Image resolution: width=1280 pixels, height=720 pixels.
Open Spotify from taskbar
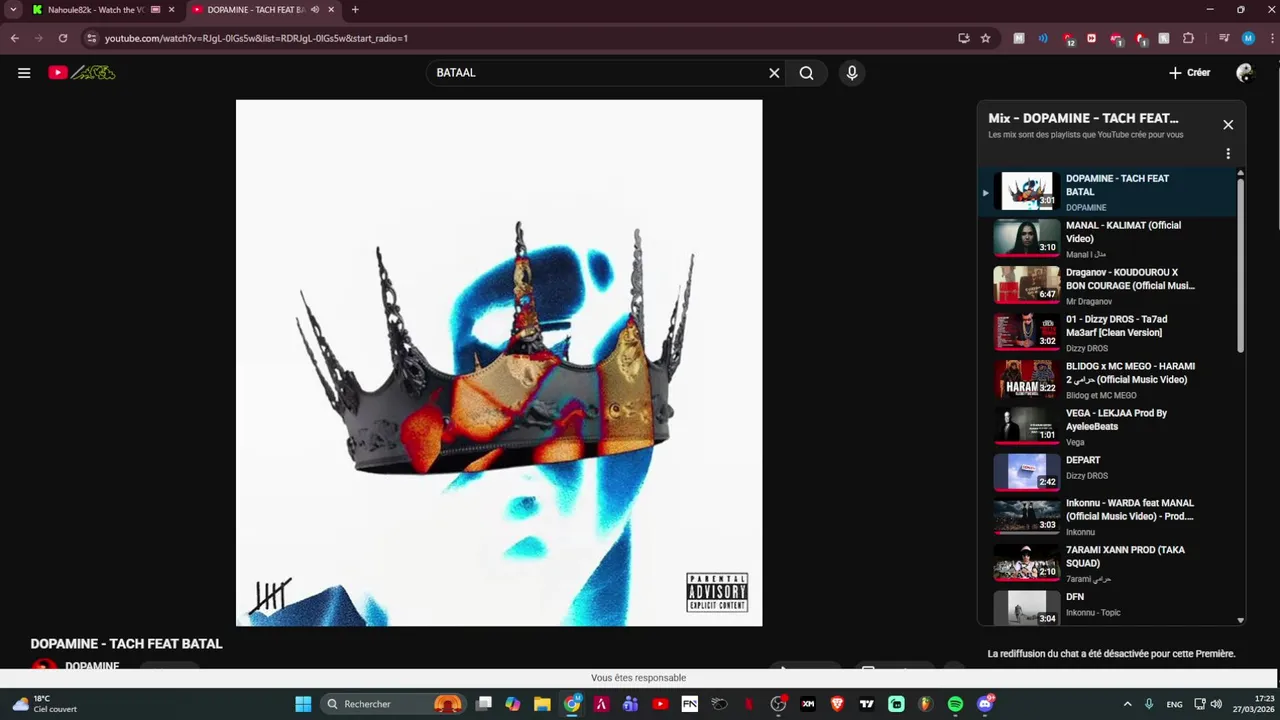point(955,704)
